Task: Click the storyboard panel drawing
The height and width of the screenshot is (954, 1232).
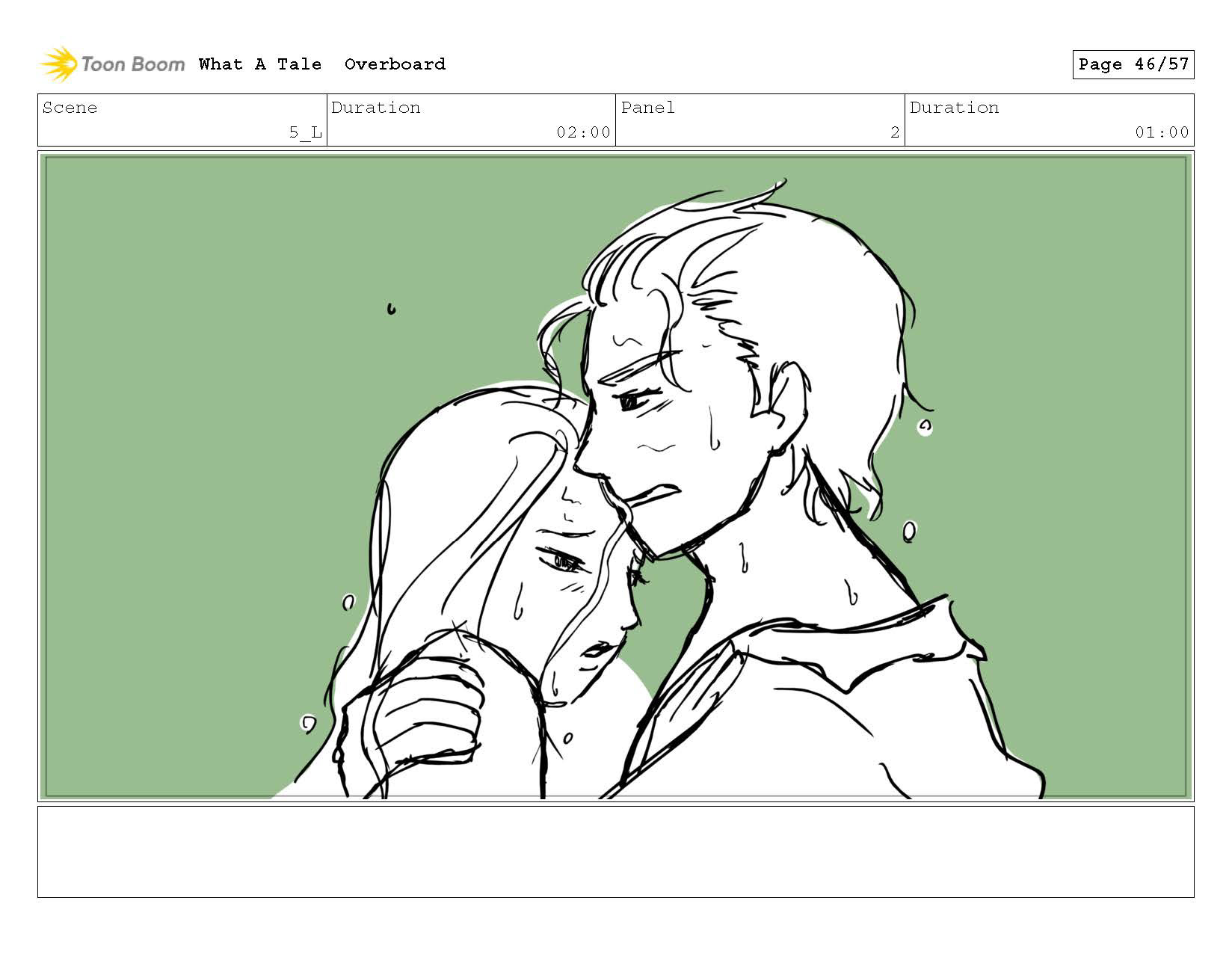Action: (615, 476)
